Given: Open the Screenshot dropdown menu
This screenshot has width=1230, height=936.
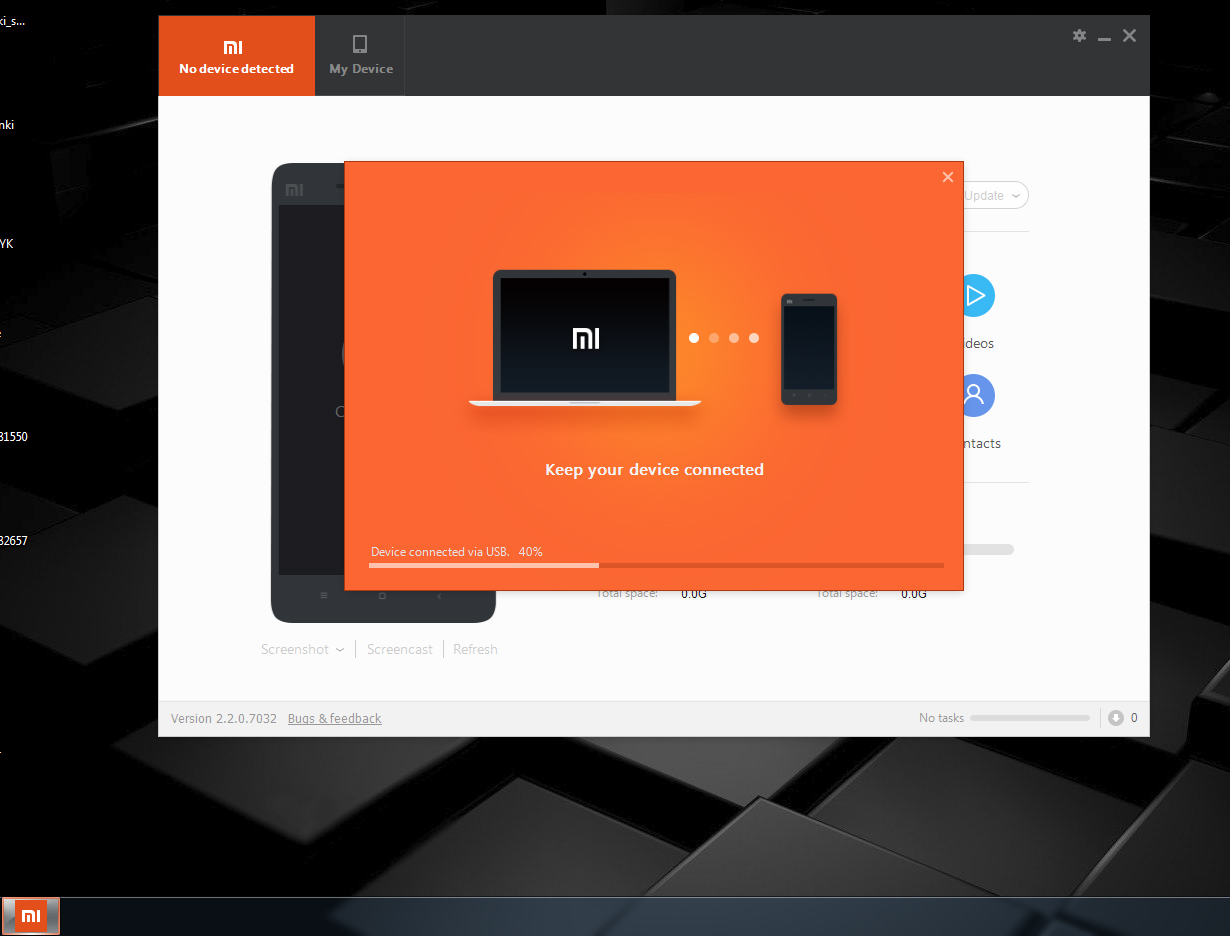Looking at the screenshot, I should coord(302,649).
